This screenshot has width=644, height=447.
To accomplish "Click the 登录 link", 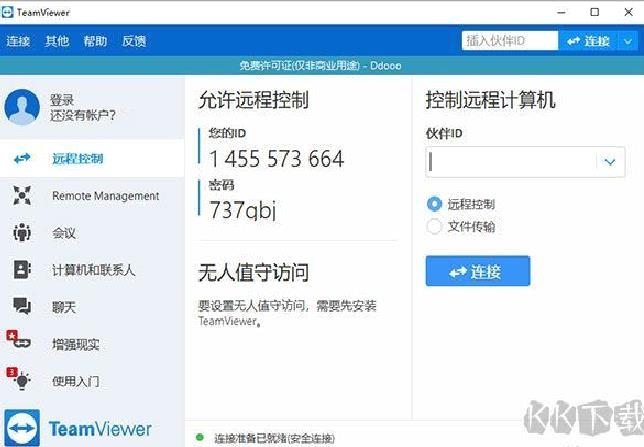I will click(x=62, y=100).
